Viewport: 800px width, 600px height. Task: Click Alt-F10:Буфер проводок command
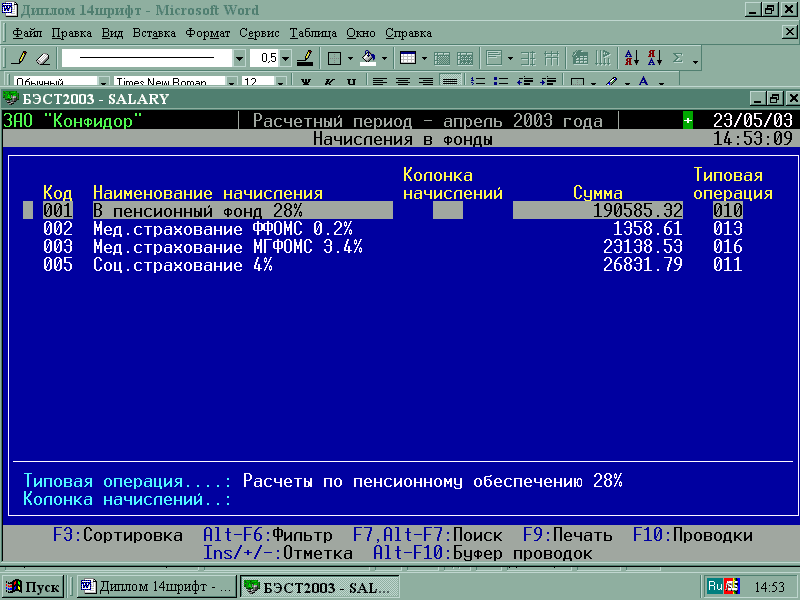click(483, 554)
